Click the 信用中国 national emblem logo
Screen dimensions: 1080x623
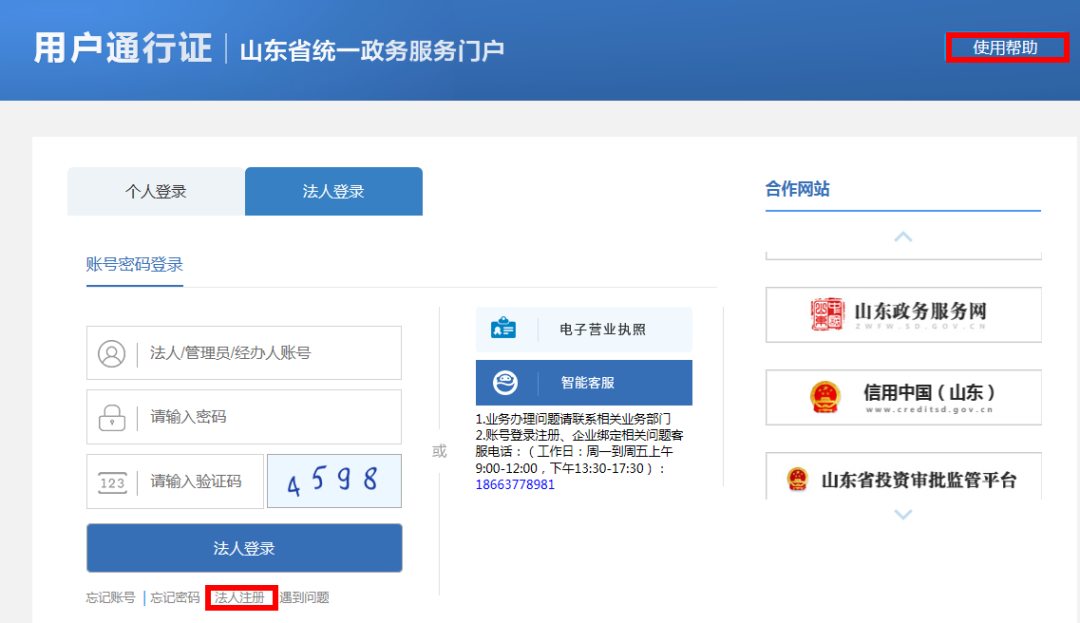pos(825,397)
